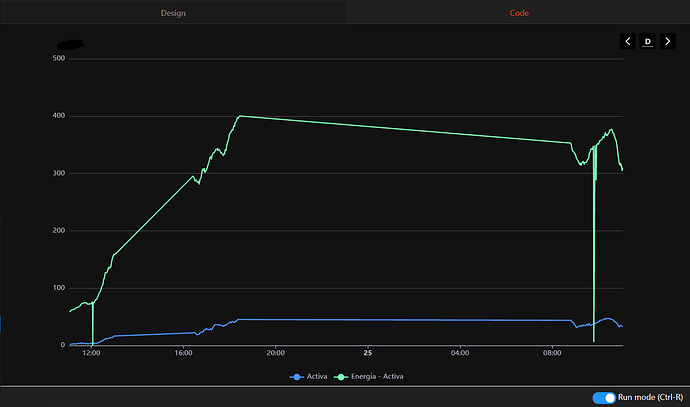
Task: Click the blacked-out chart title
Action: (x=70, y=44)
